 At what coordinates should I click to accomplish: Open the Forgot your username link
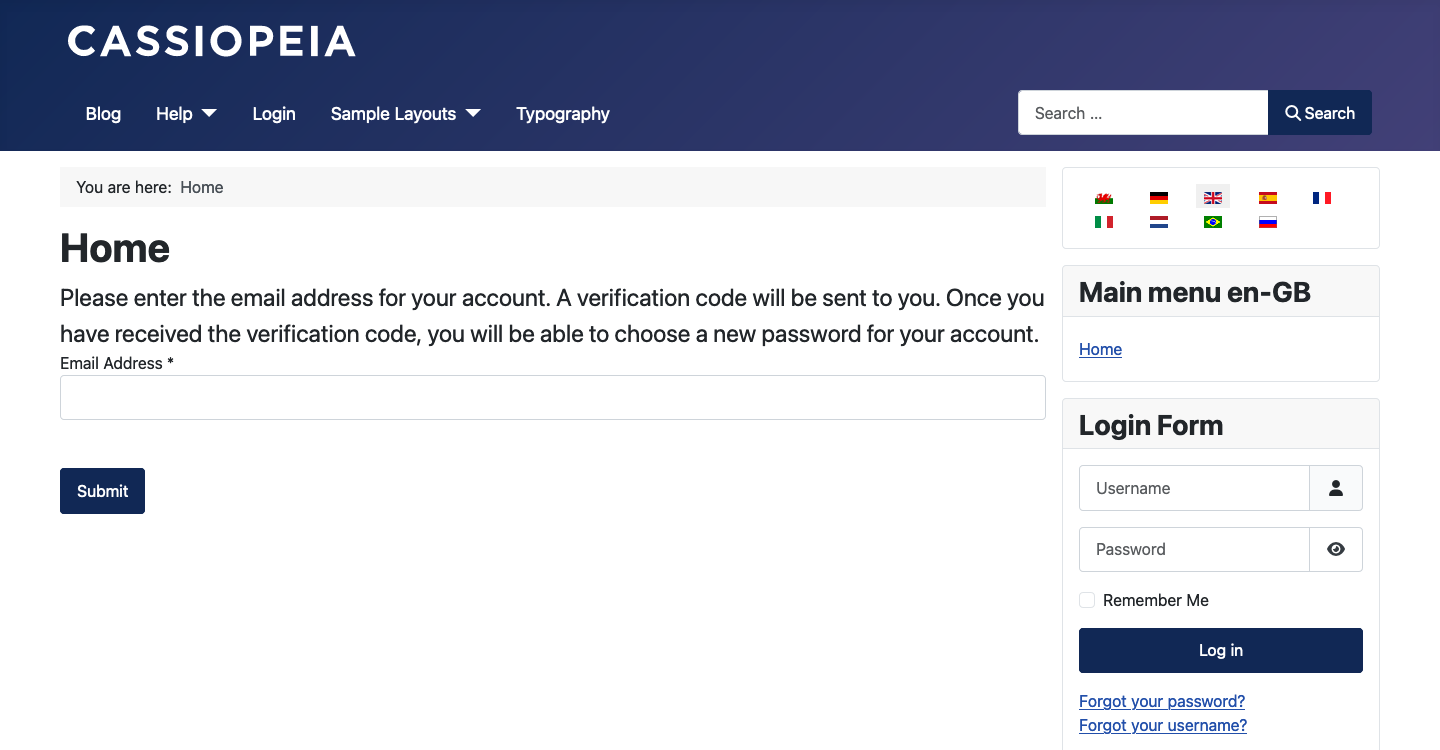point(1162,725)
